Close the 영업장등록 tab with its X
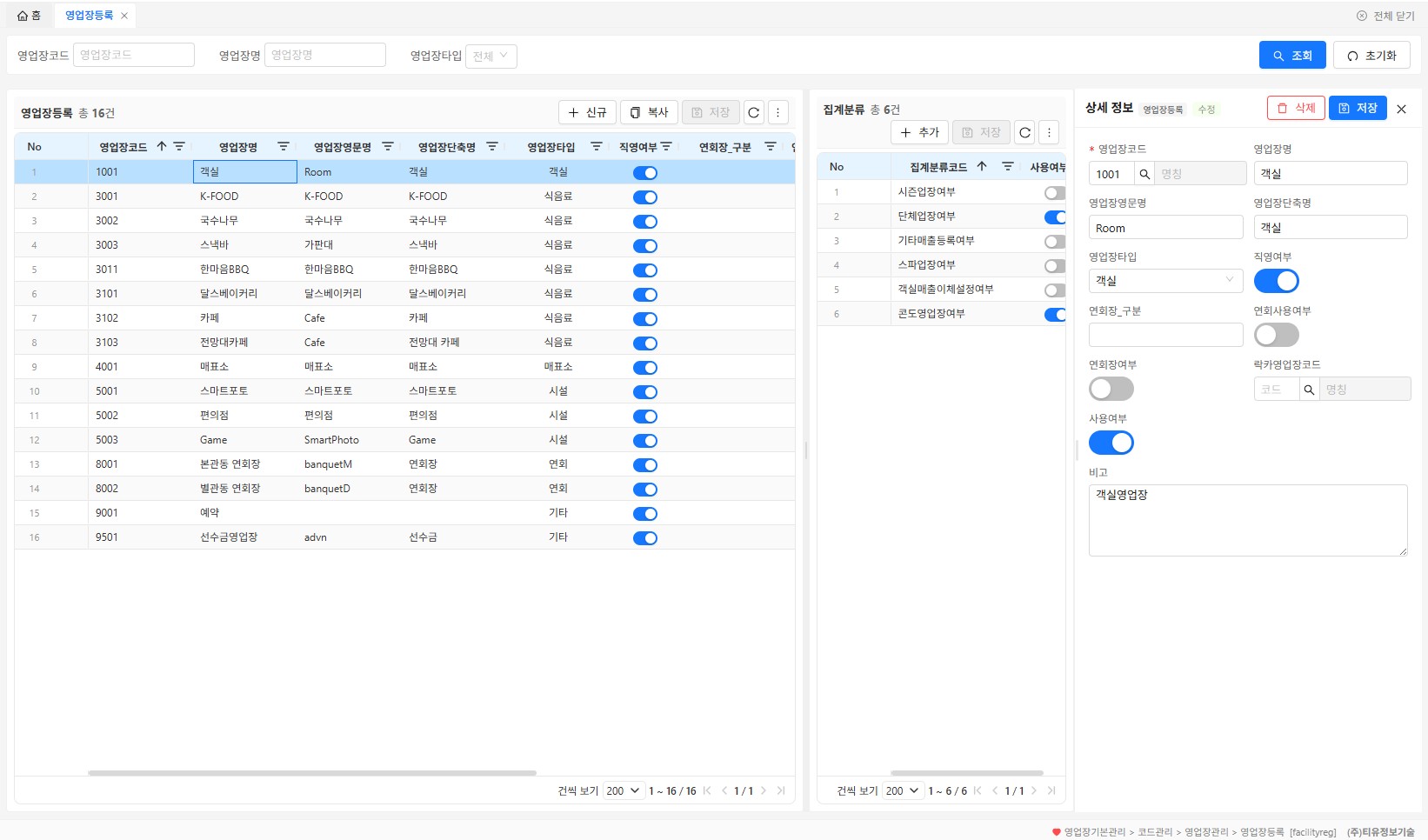Viewport: 1428px width, 840px height. 124,16
